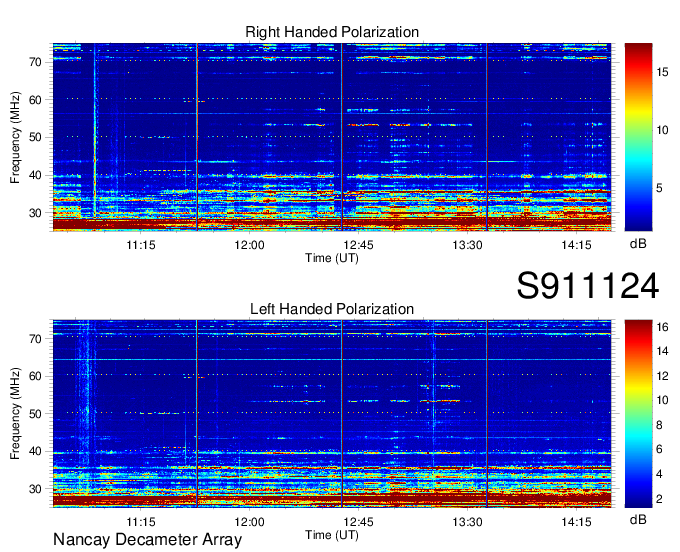Screen dimensions: 680x552
Task: Click the Right Handed Polarization spectrogram
Action: pos(332,137)
